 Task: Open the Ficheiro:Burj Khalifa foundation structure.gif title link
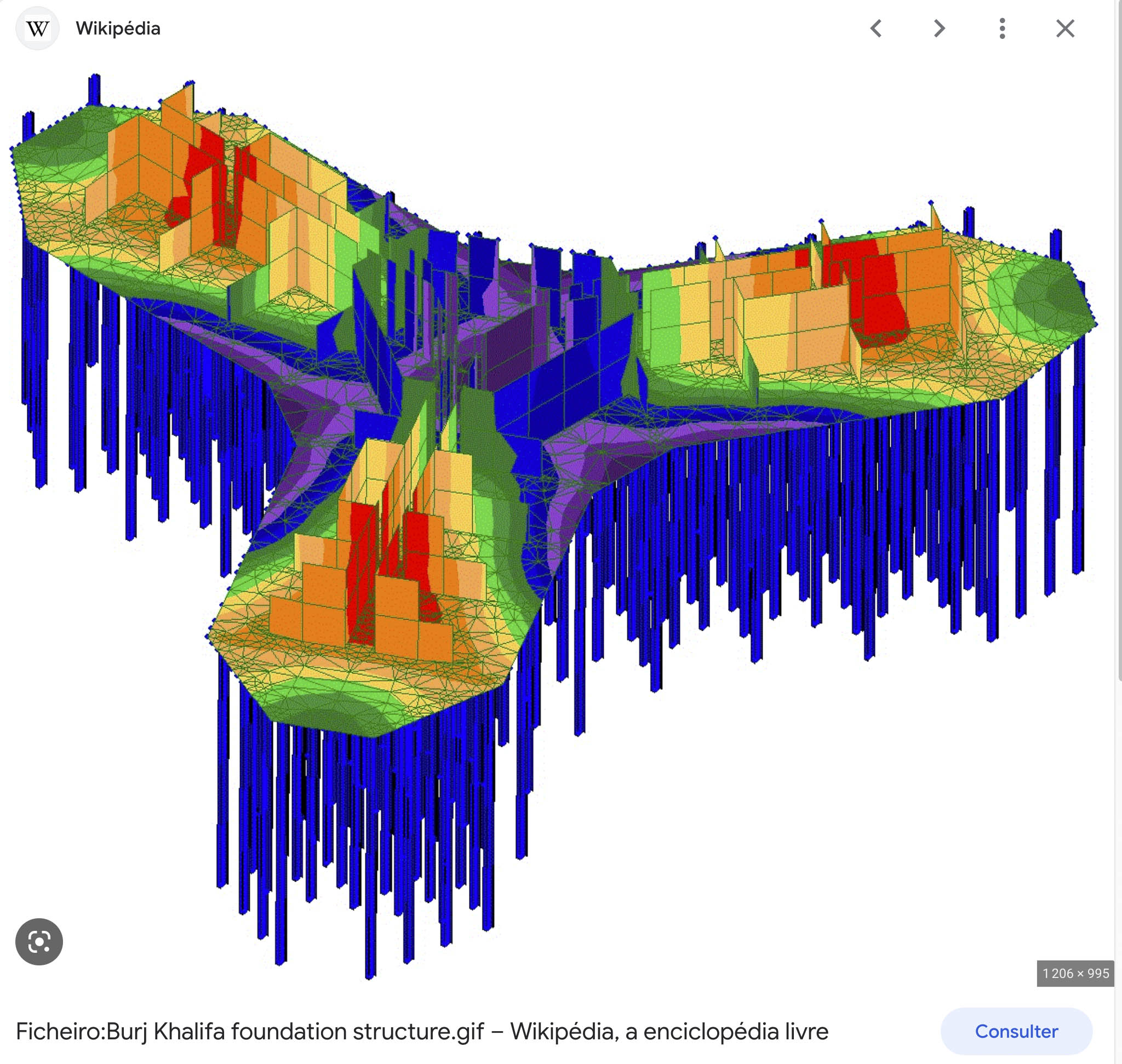421,1031
